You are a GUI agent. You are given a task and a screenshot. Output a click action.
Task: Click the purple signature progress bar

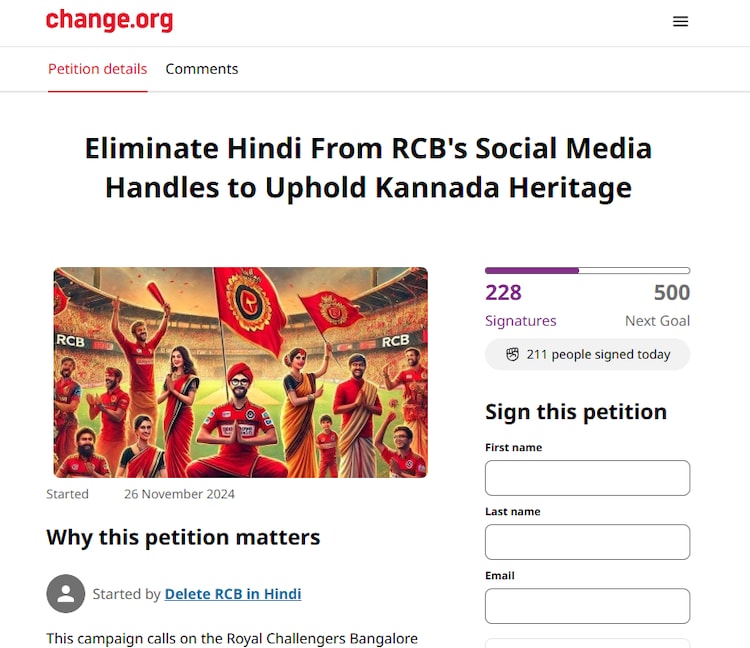click(587, 270)
